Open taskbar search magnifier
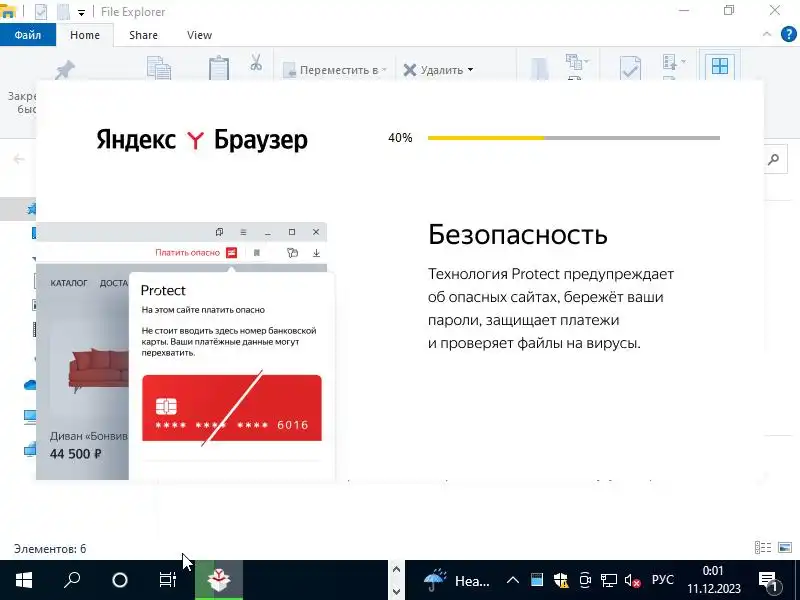The image size is (800, 600). 72,580
